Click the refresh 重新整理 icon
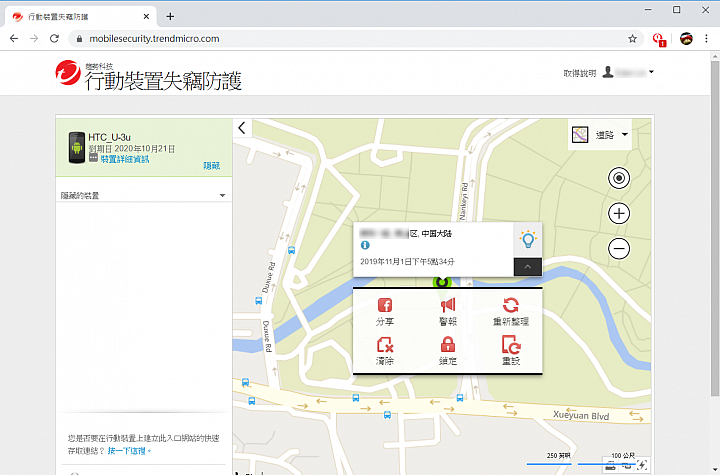The image size is (720, 475). [511, 305]
